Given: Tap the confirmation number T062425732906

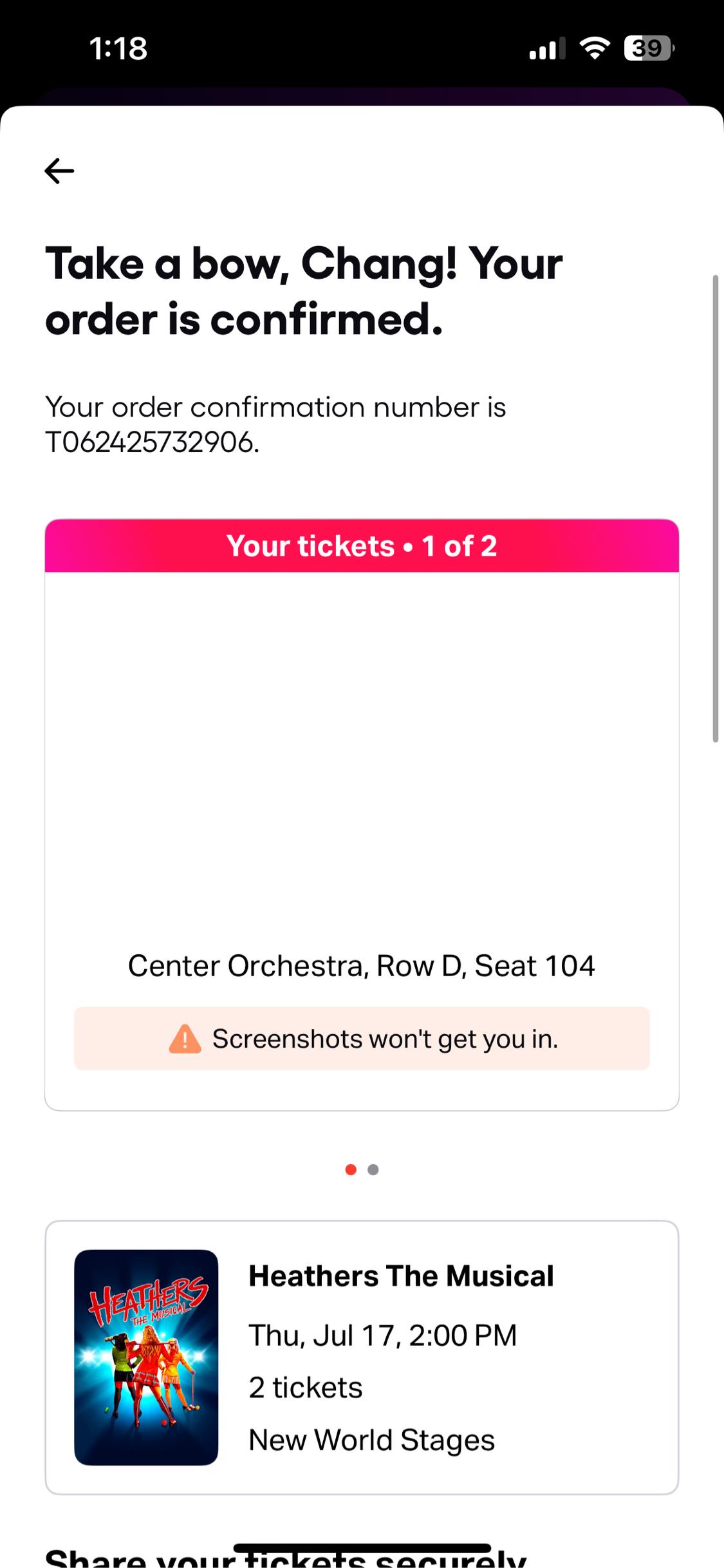Looking at the screenshot, I should (152, 442).
